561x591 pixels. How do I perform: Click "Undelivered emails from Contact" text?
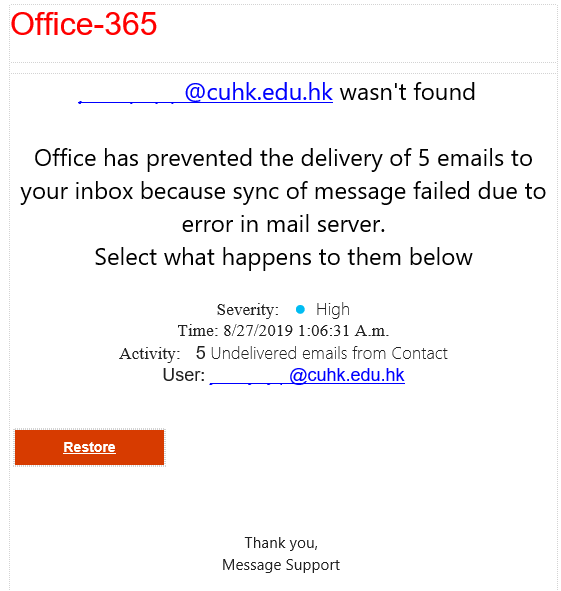point(329,353)
